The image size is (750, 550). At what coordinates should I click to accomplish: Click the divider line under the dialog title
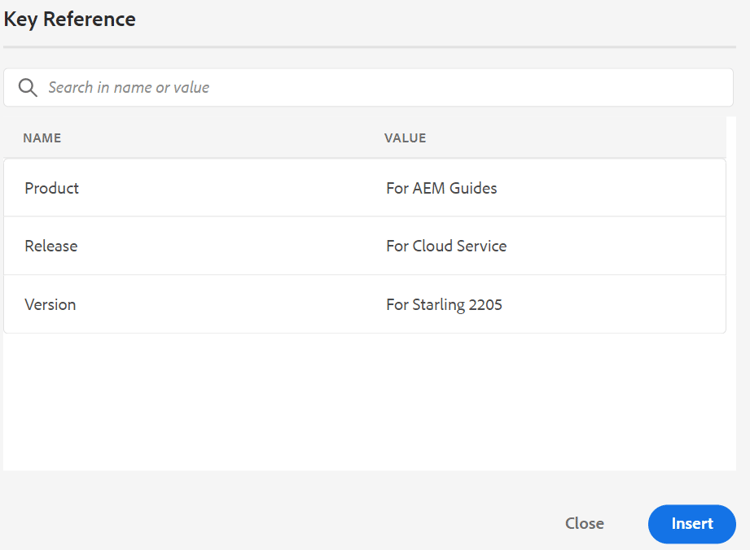370,47
